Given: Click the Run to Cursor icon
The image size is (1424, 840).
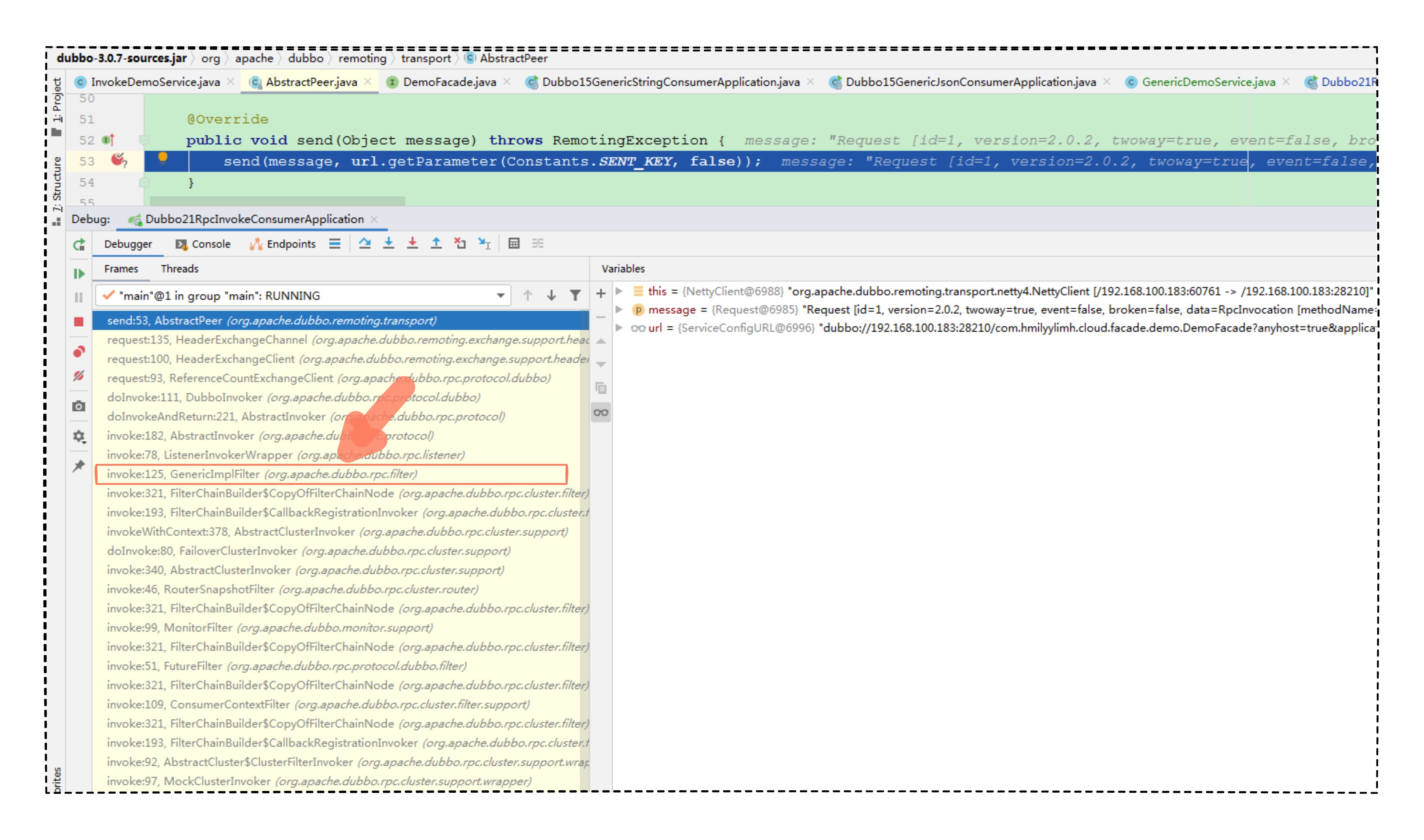Looking at the screenshot, I should pos(484,243).
